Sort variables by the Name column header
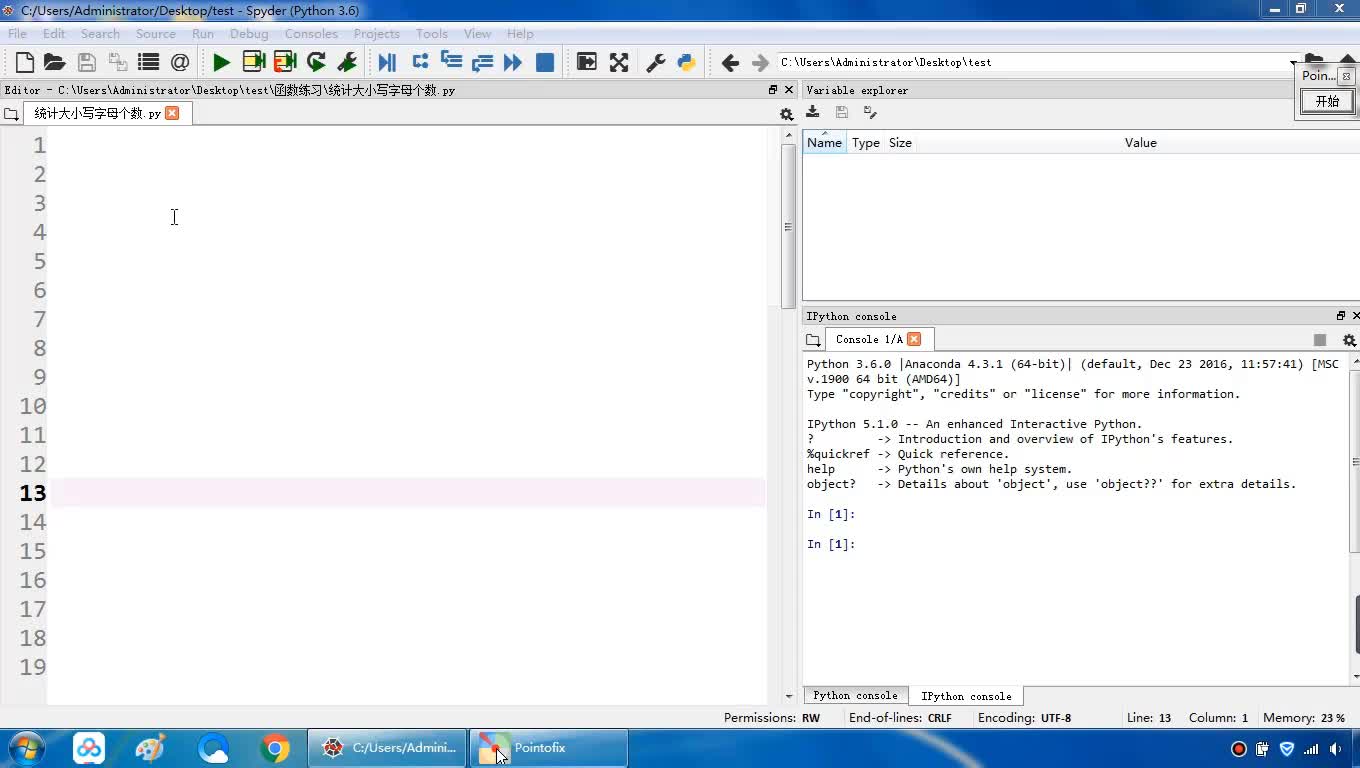This screenshot has width=1360, height=768. point(824,143)
